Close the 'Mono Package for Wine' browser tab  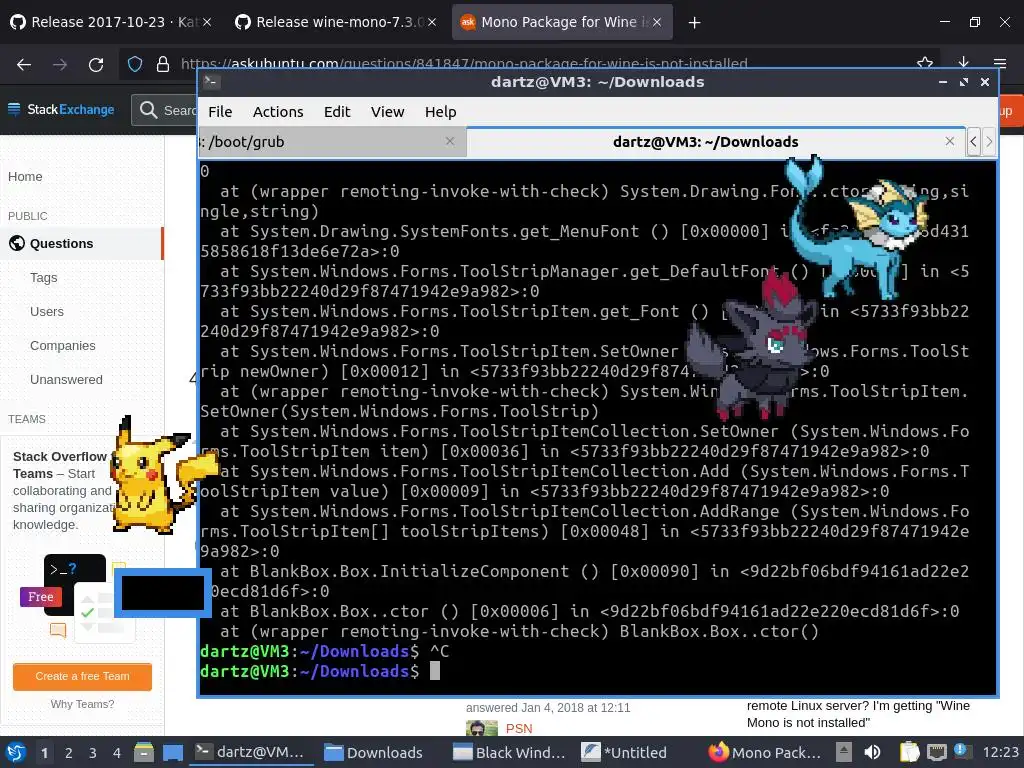coord(657,22)
